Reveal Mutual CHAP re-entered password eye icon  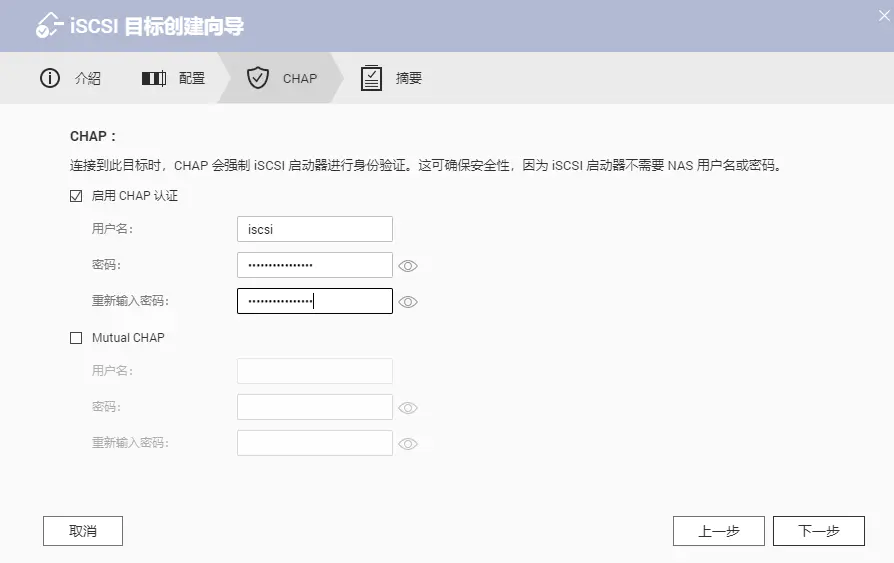coord(408,444)
